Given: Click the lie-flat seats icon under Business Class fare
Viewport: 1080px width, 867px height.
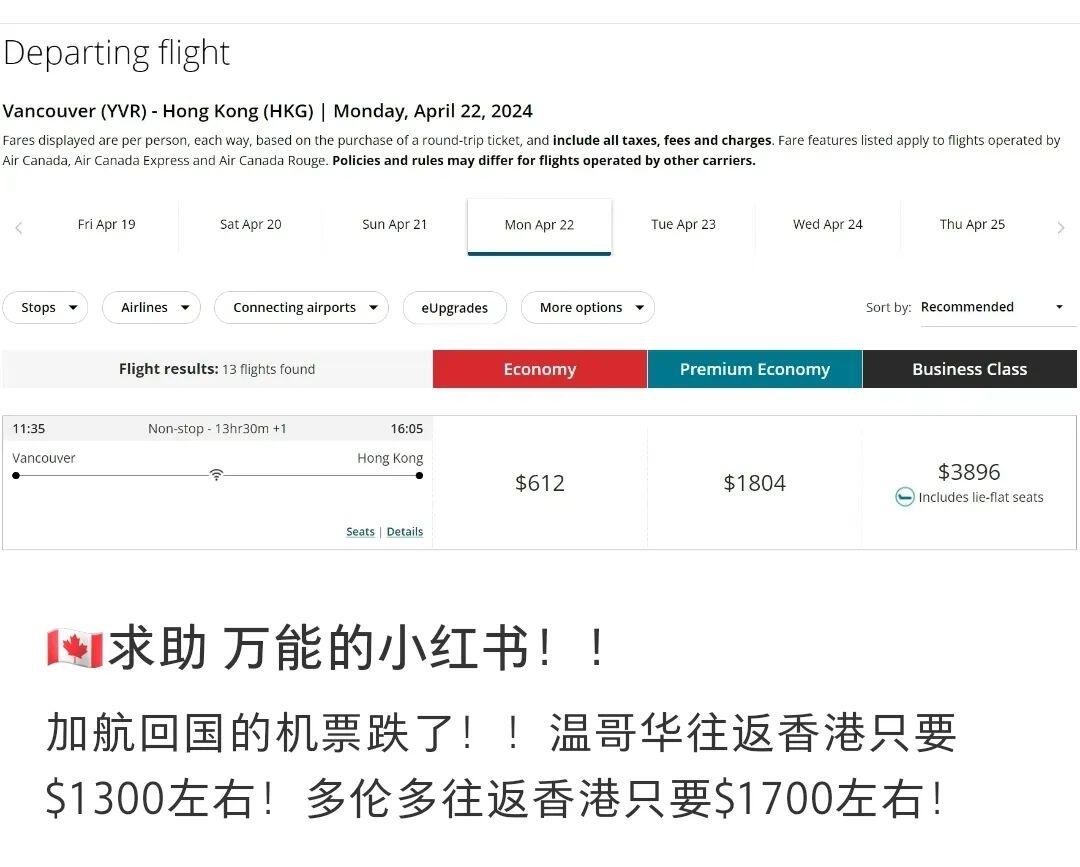Looking at the screenshot, I should pos(906,496).
